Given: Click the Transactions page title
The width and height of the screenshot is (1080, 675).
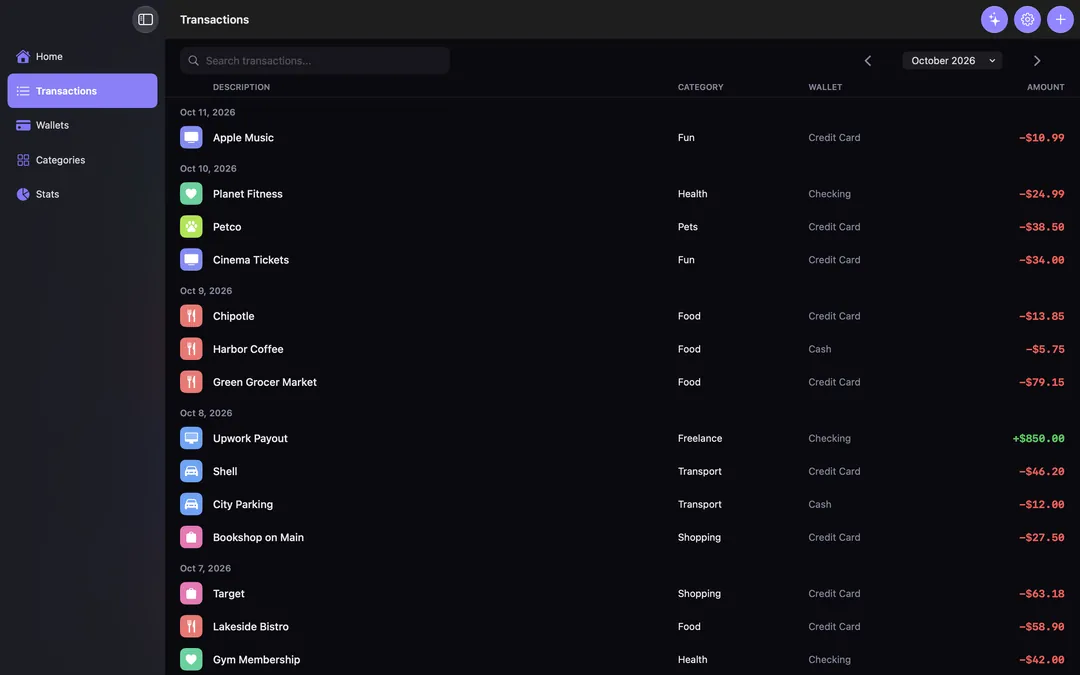Looking at the screenshot, I should [x=214, y=19].
